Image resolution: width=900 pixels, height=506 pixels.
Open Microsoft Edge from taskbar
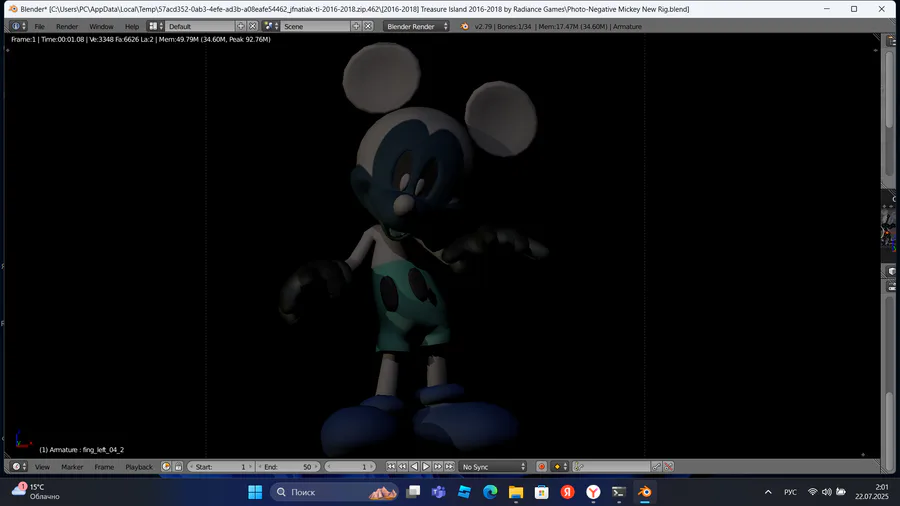pos(490,492)
